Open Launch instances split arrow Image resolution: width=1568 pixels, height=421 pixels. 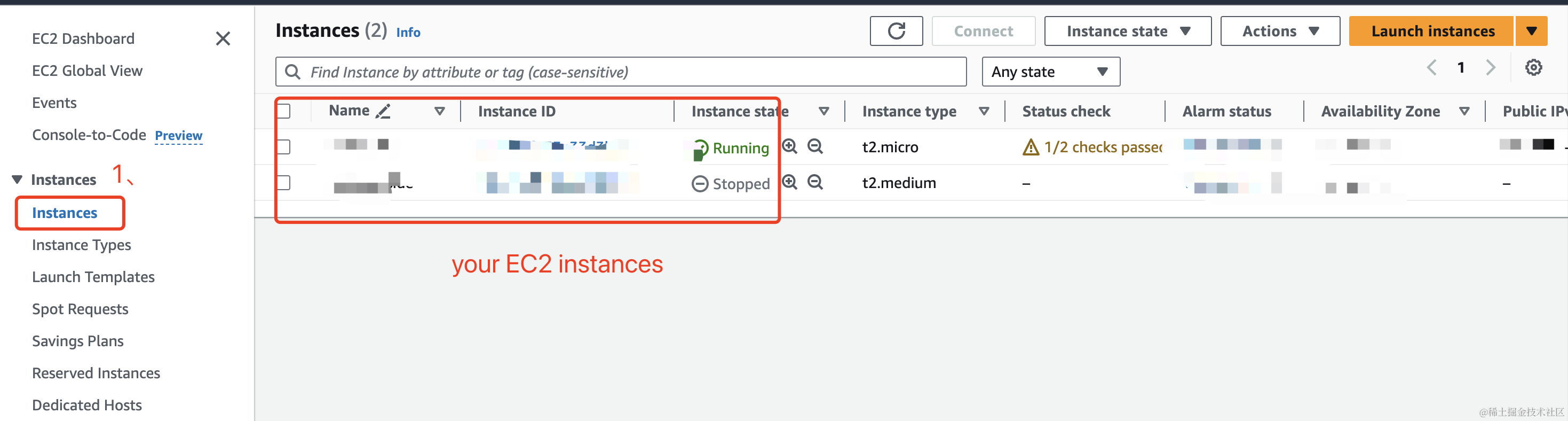1532,31
